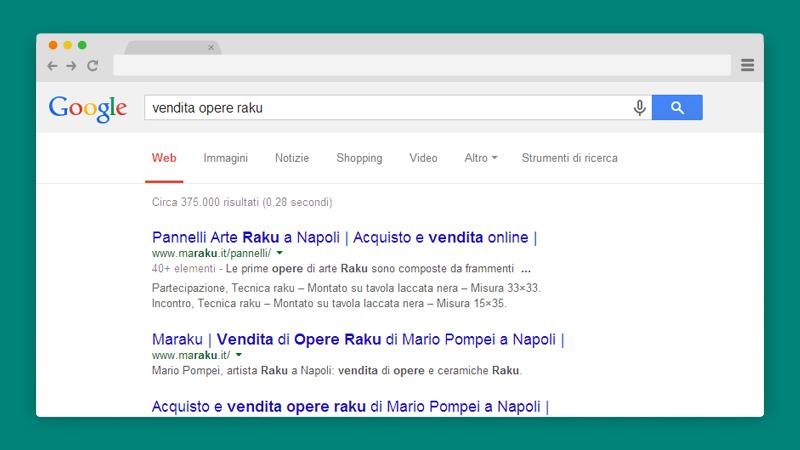800x450 pixels.
Task: Click snippet 'Mario Pompei, artista Raku a Napoli'
Action: click(x=337, y=370)
